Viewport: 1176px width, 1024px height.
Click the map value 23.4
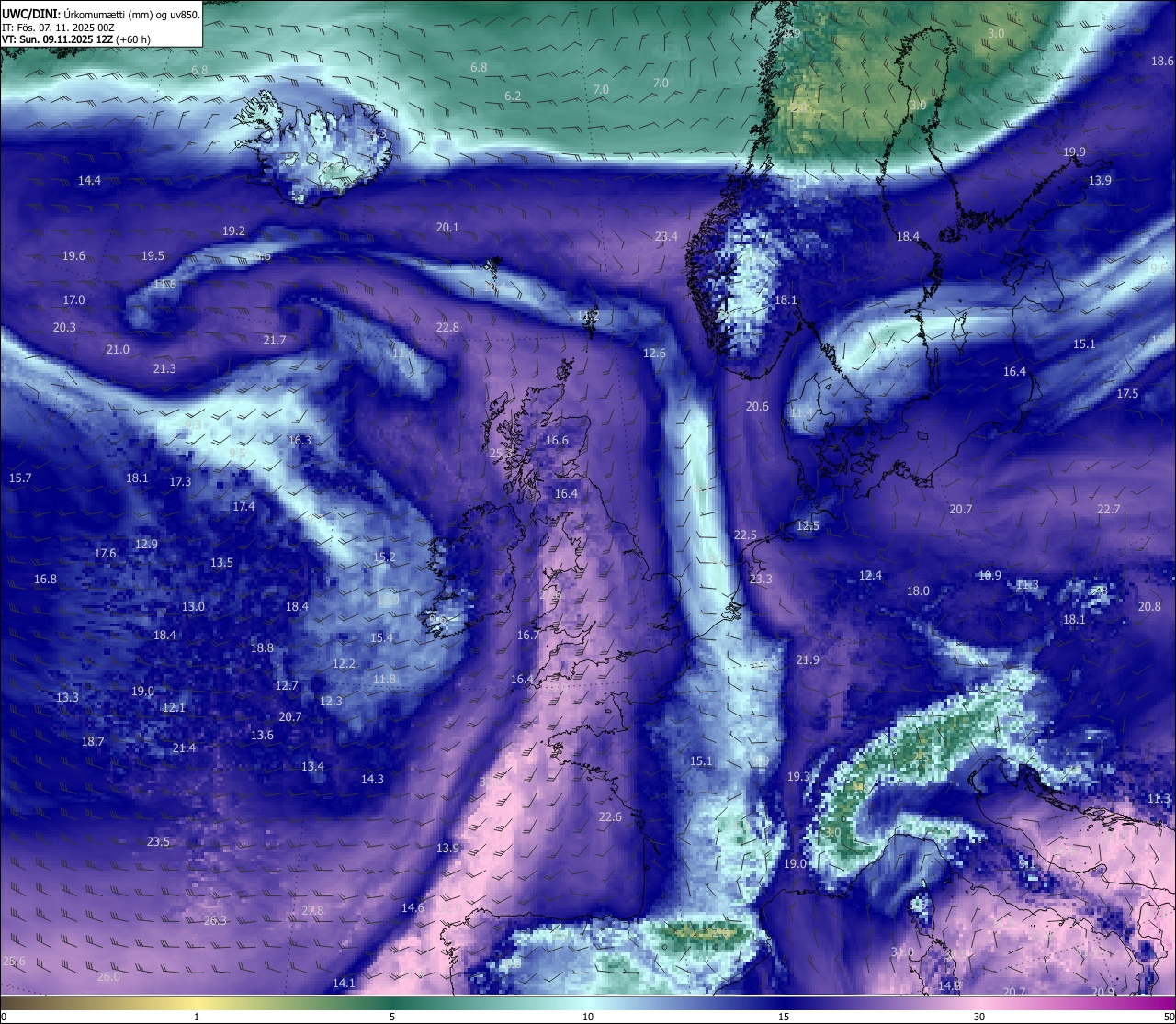(x=666, y=237)
